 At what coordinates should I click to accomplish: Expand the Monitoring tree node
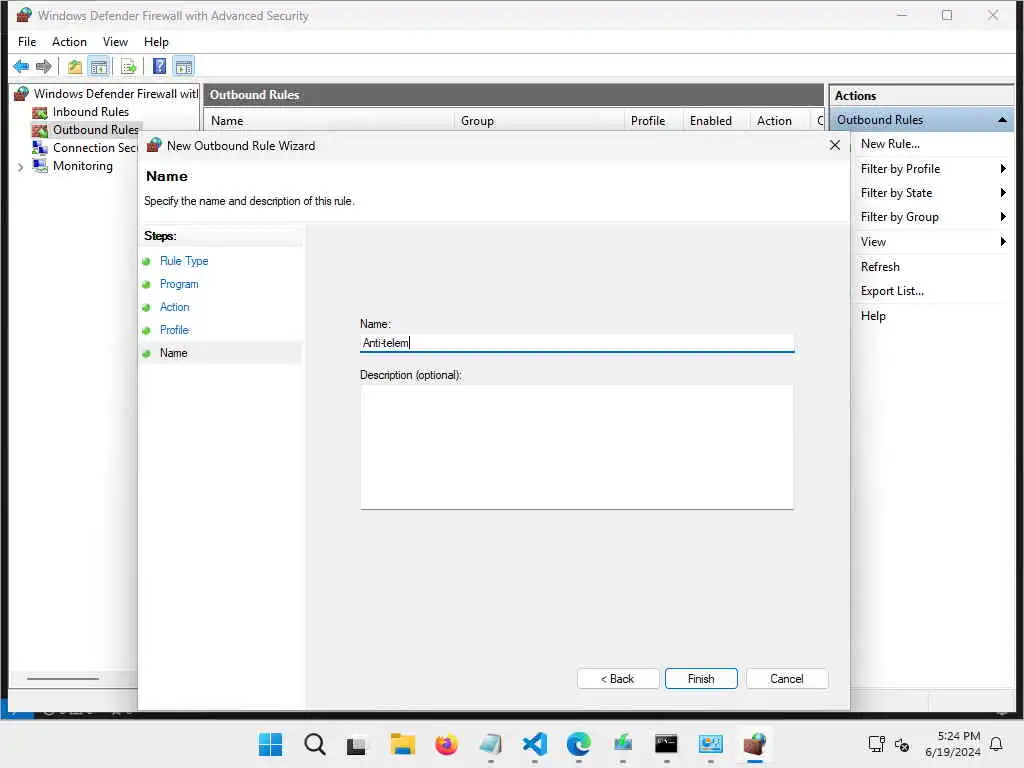pos(20,167)
